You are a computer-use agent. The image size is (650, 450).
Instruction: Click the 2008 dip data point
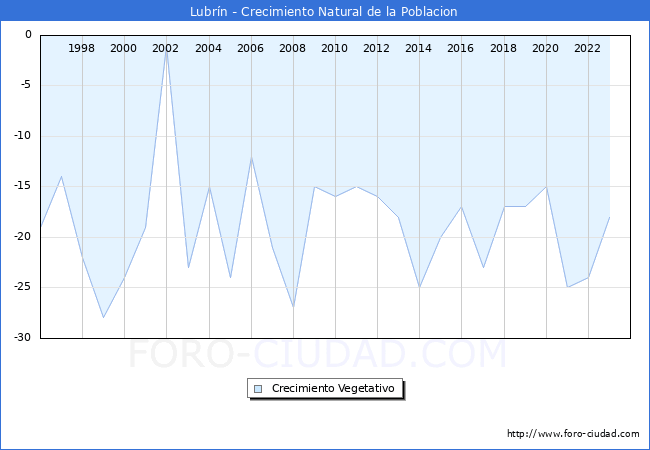[x=292, y=307]
